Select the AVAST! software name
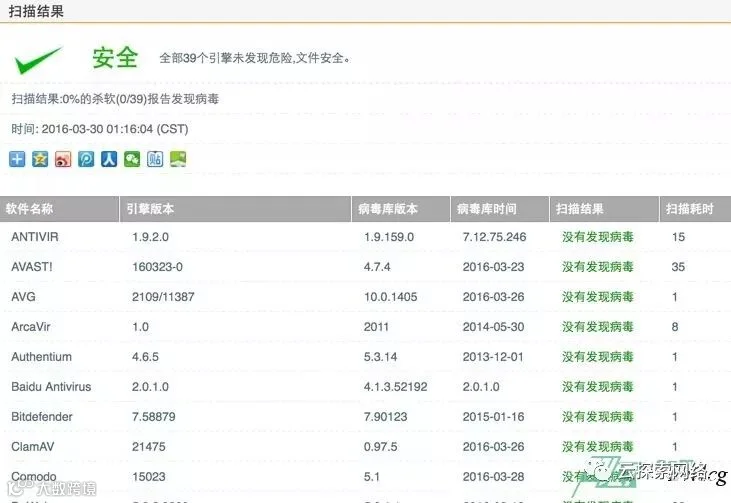This screenshot has height=503, width=731. (32, 267)
